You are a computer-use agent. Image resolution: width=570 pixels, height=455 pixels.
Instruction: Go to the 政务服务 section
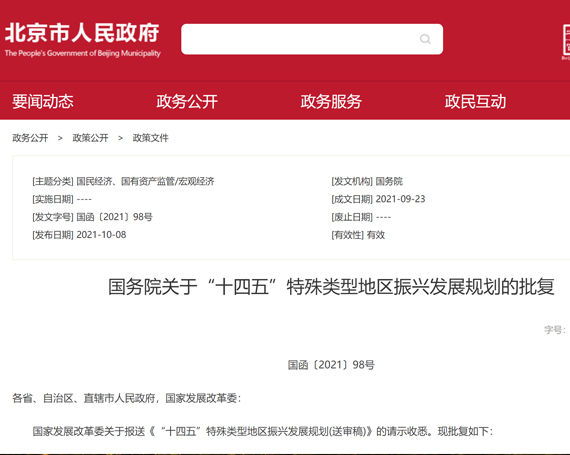click(x=331, y=101)
